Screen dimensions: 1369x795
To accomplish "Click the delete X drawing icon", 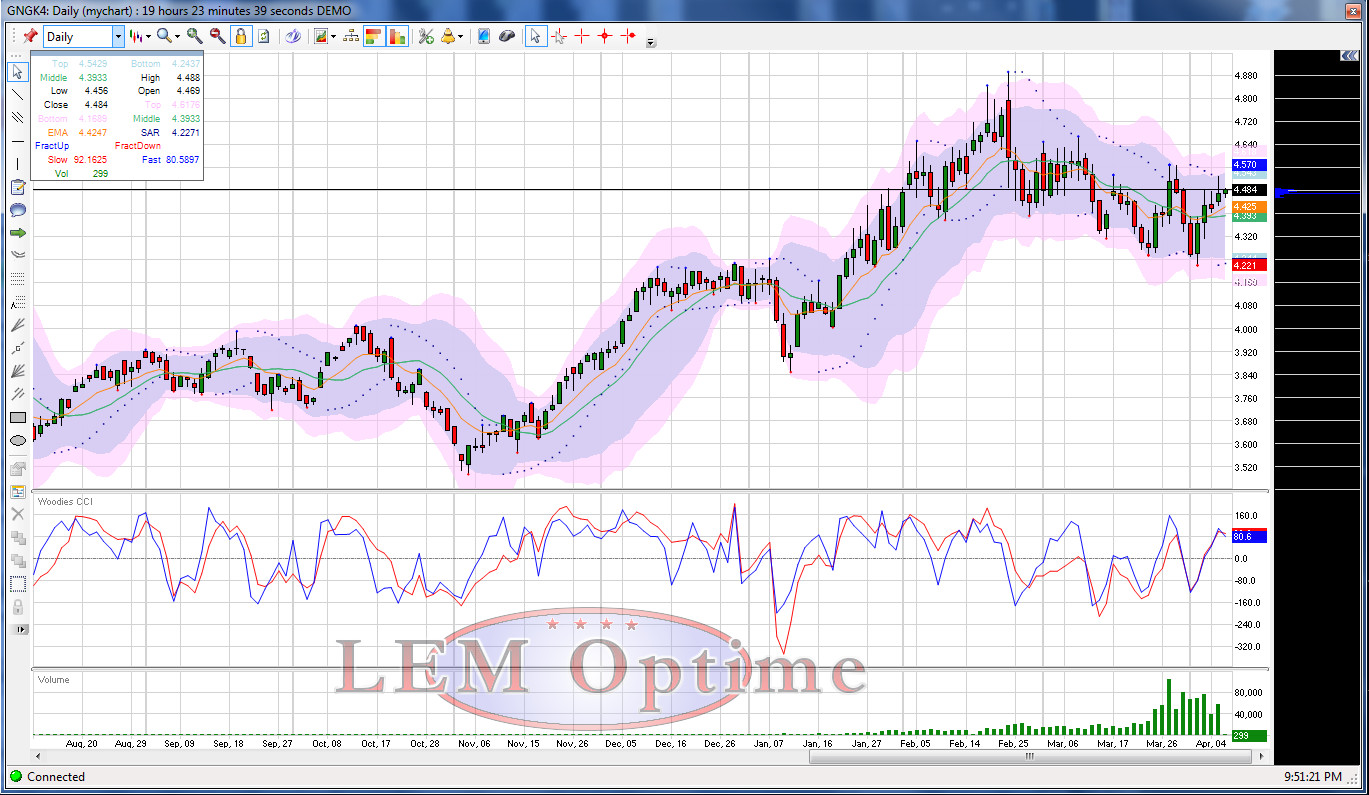I will point(17,514).
